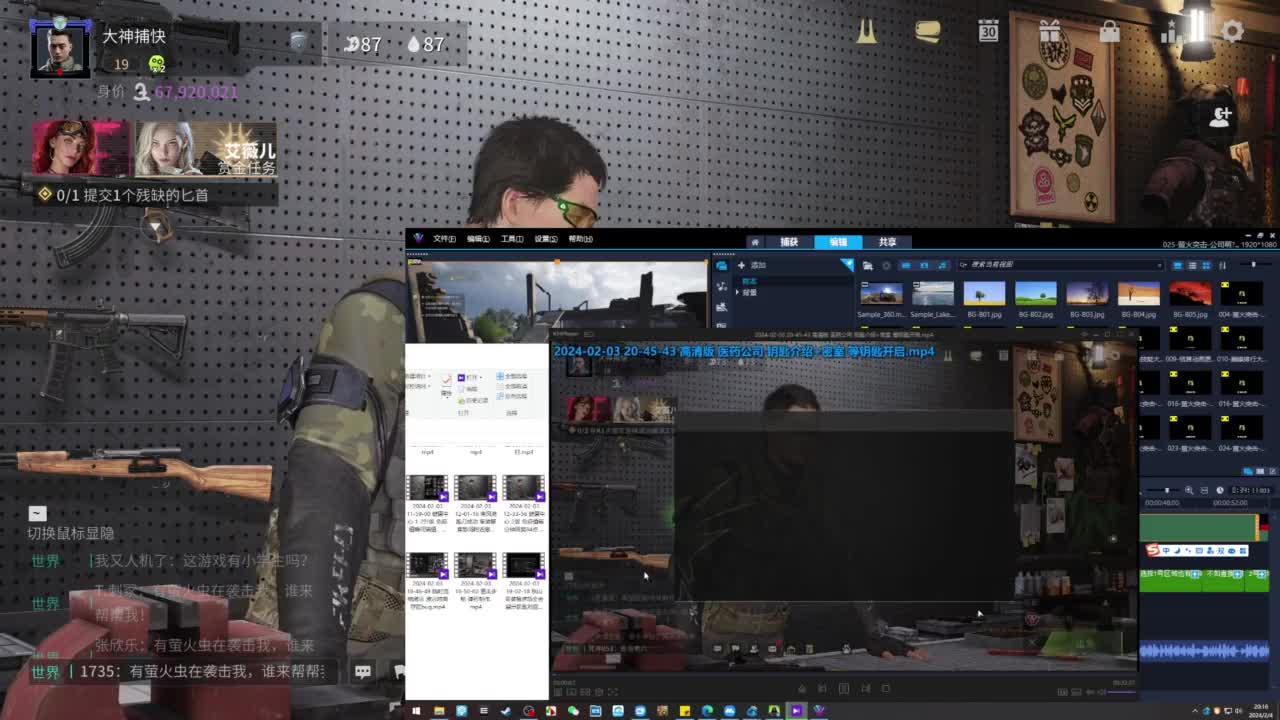Select the Sample_Lake thumbnail
The height and width of the screenshot is (720, 1280).
point(933,294)
